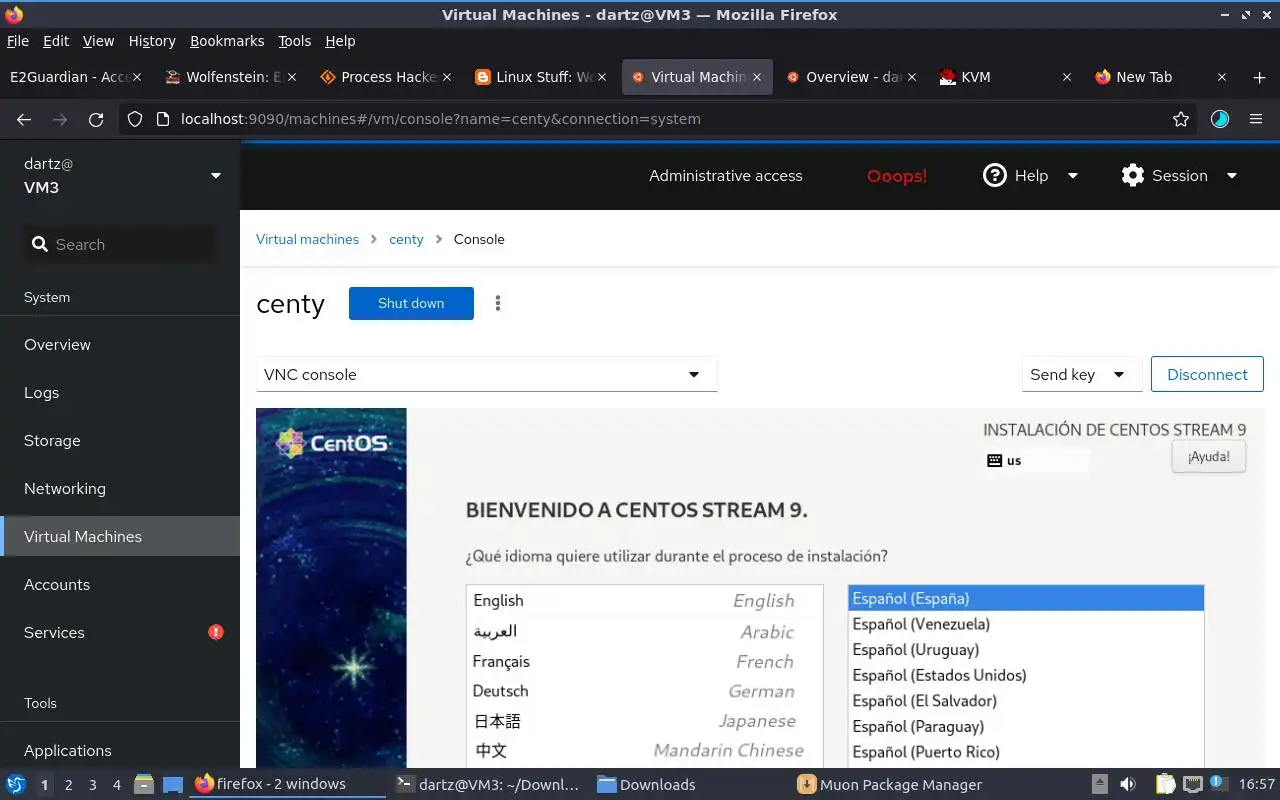The image size is (1280, 800).
Task: Open the file manager launcher in the taskbar
Action: [x=143, y=785]
